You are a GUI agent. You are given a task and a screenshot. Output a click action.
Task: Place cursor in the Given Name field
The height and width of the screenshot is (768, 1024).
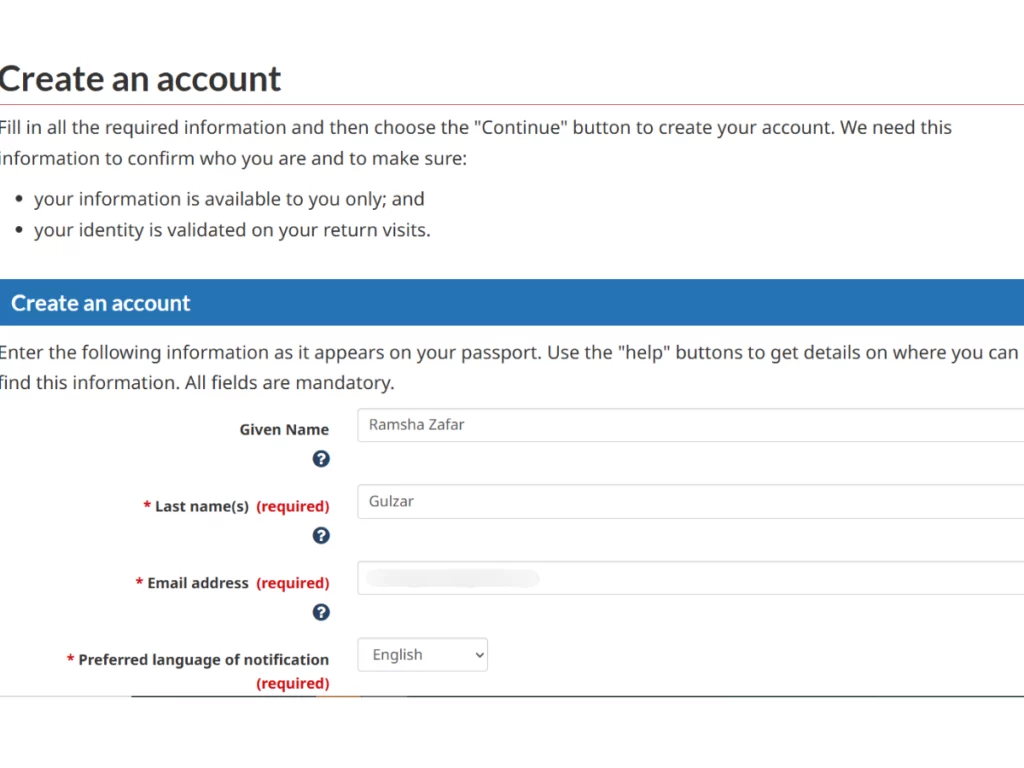pos(600,424)
